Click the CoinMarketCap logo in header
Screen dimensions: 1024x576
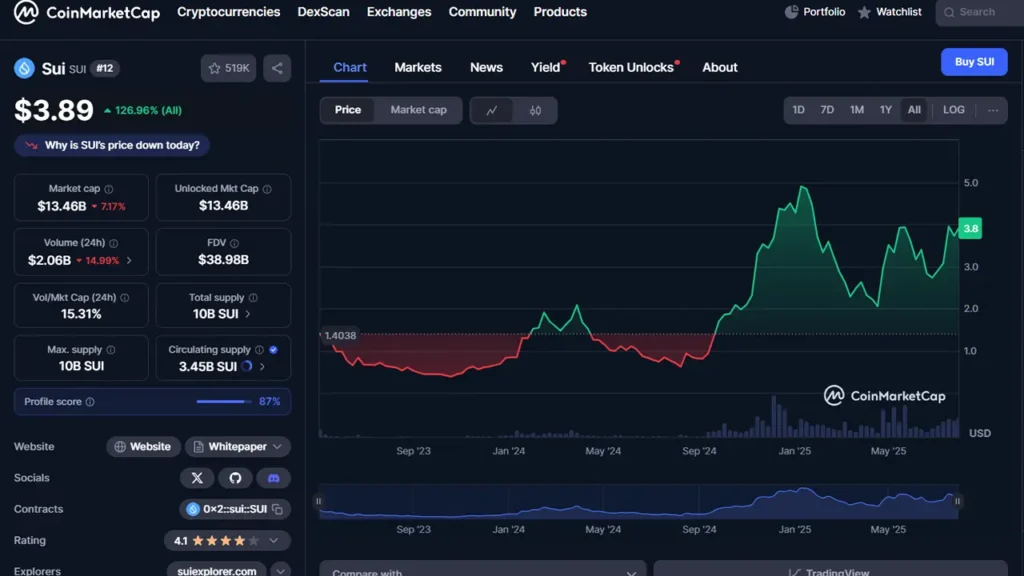(x=87, y=12)
